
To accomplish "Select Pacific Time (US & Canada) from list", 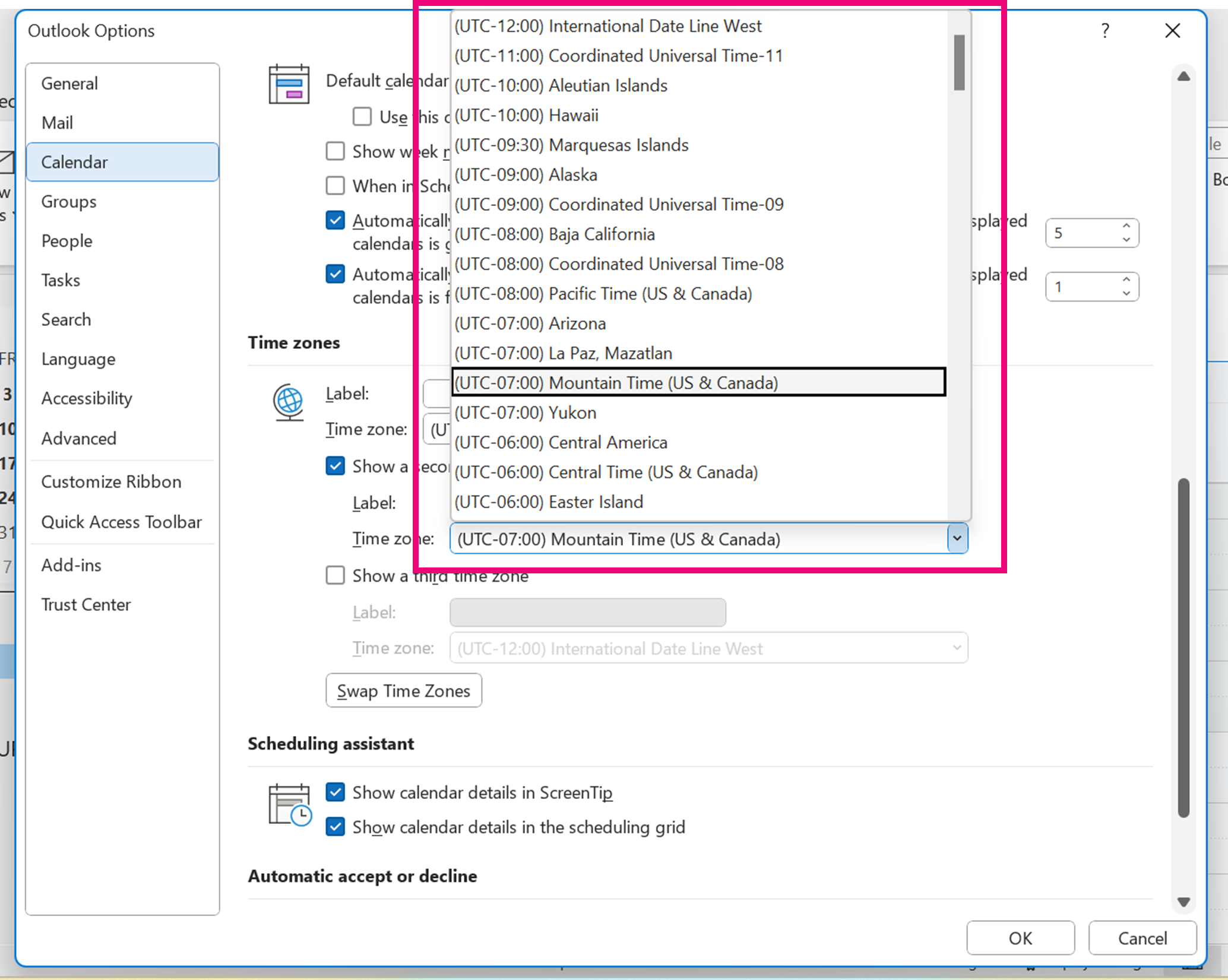I will 603,294.
